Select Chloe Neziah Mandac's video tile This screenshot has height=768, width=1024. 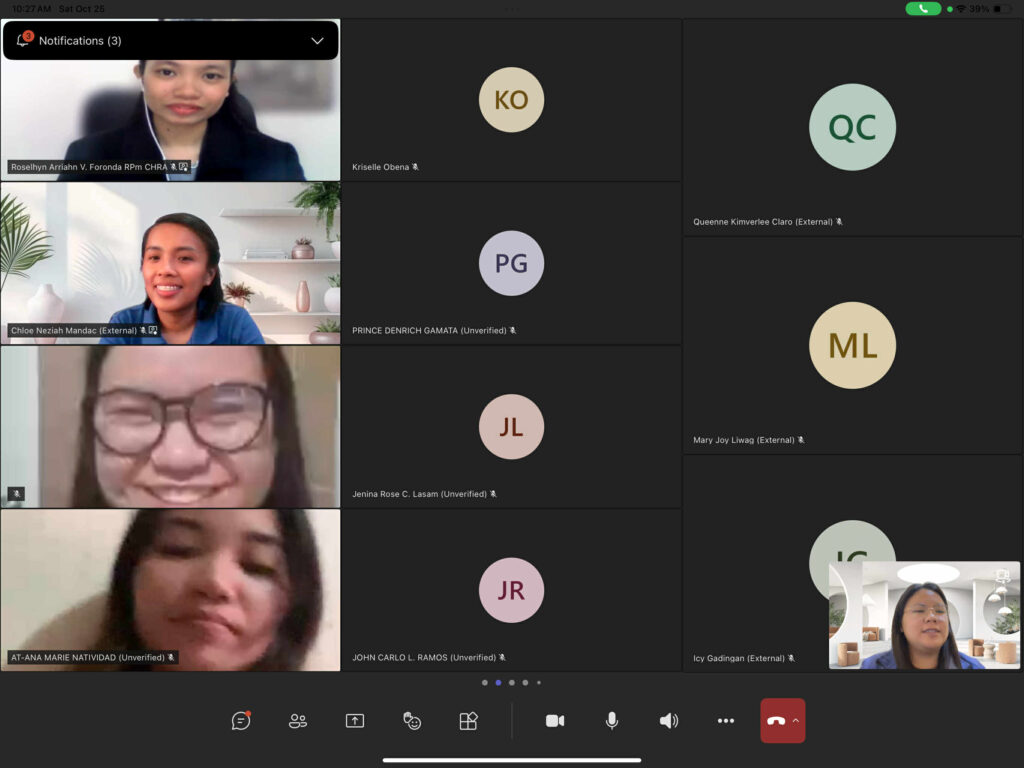pos(170,263)
